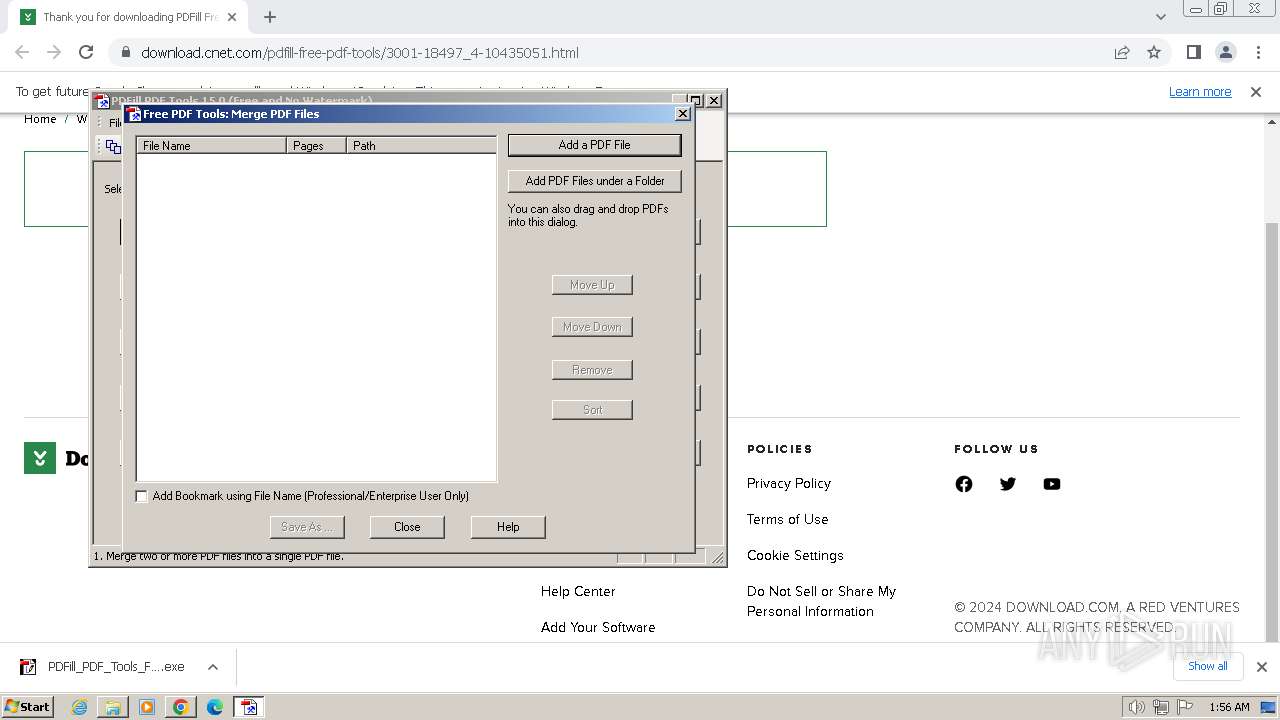Click the address bar URL
Screen dimensions: 1280x720
coord(360,53)
